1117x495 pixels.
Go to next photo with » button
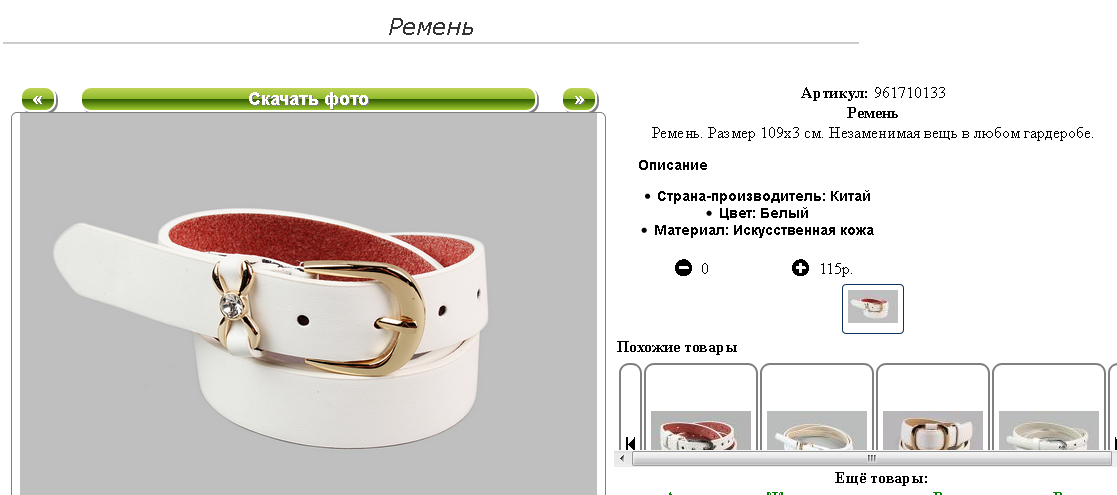580,100
